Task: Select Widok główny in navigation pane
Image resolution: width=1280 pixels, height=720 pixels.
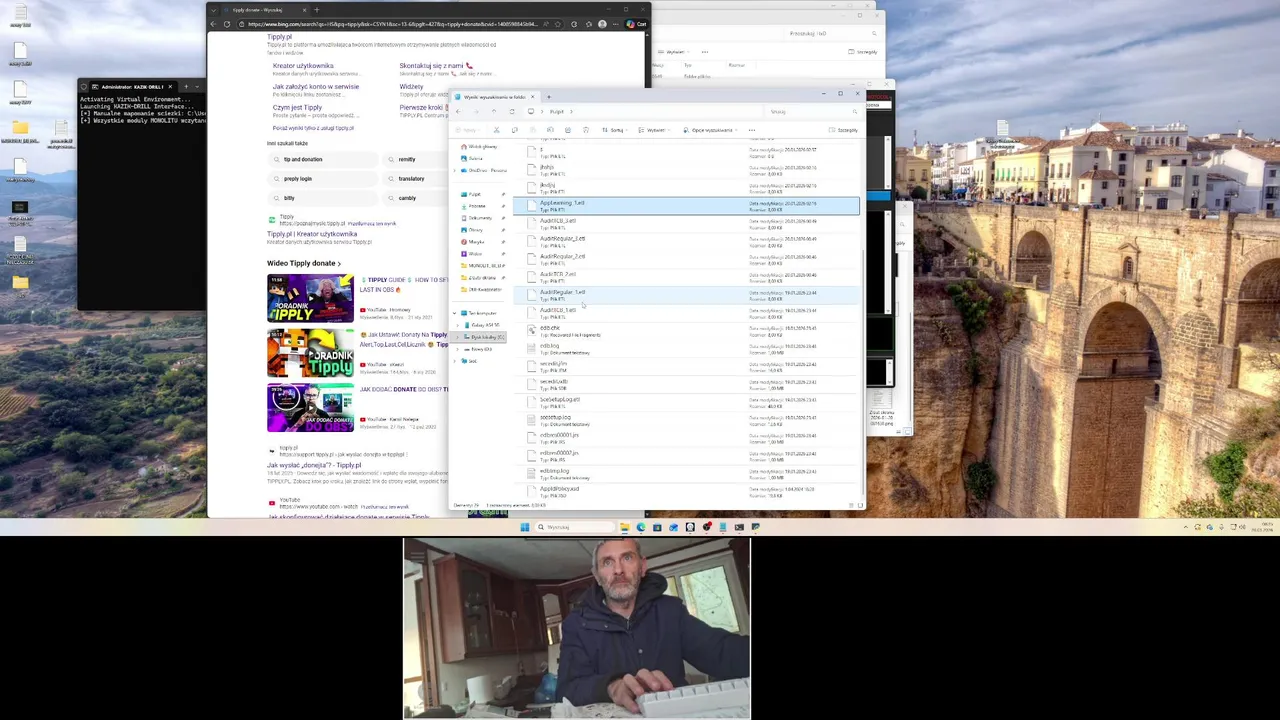Action: pos(479,146)
